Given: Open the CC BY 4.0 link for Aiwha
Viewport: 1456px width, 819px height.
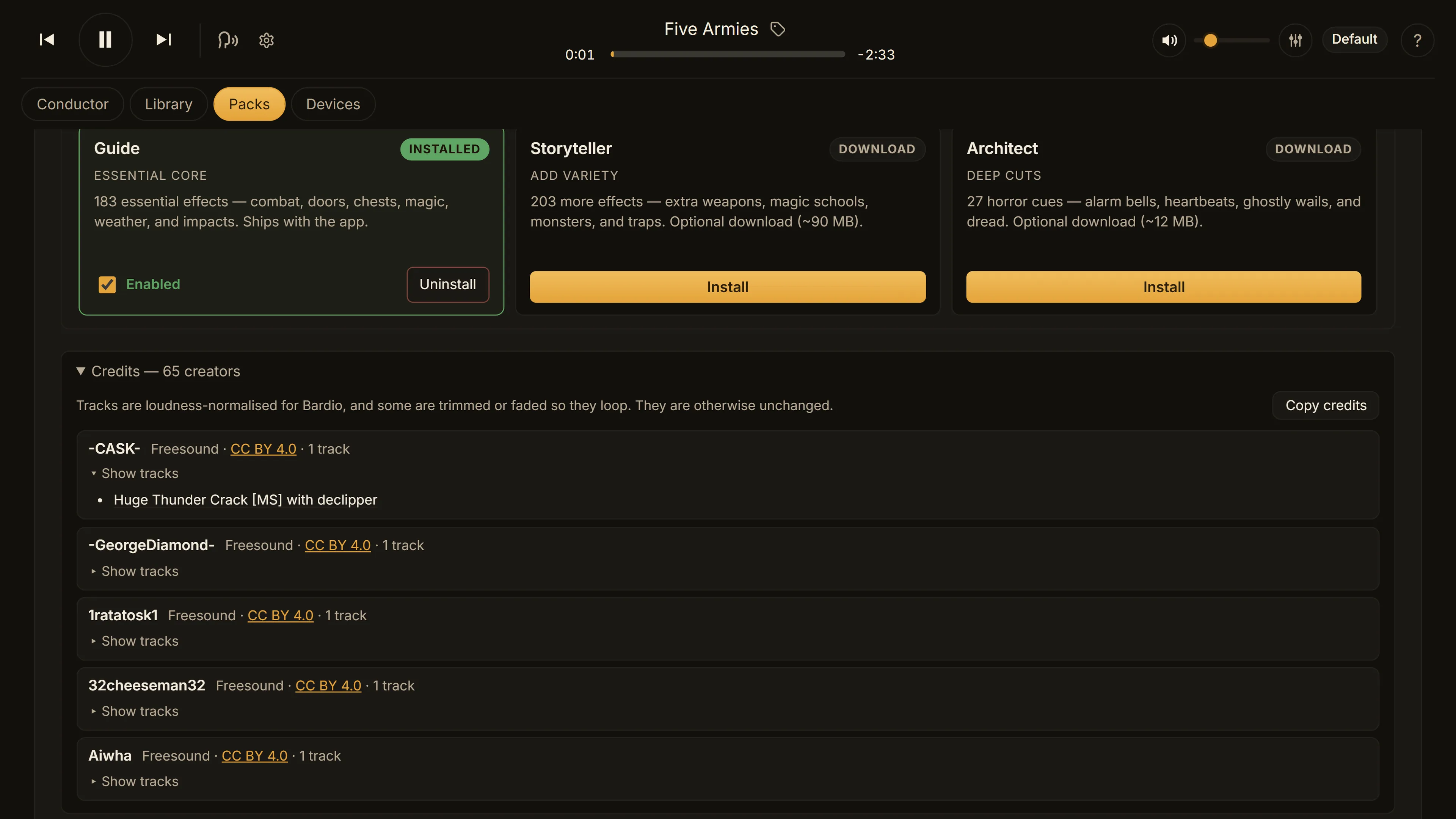Looking at the screenshot, I should (x=254, y=756).
